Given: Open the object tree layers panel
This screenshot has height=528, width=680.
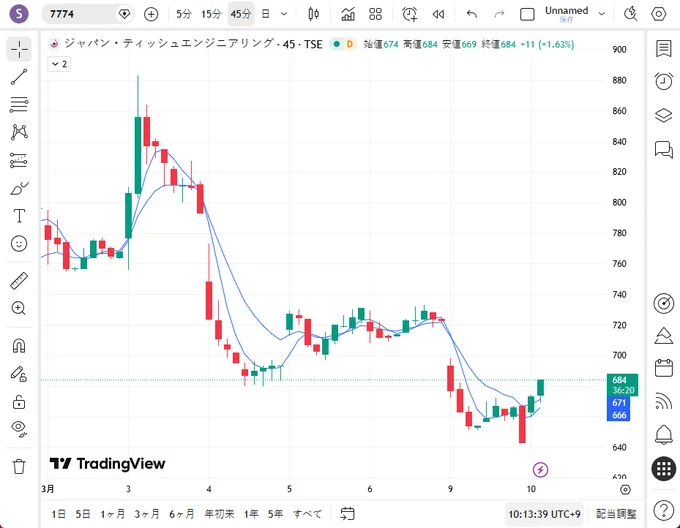Looking at the screenshot, I should [664, 115].
